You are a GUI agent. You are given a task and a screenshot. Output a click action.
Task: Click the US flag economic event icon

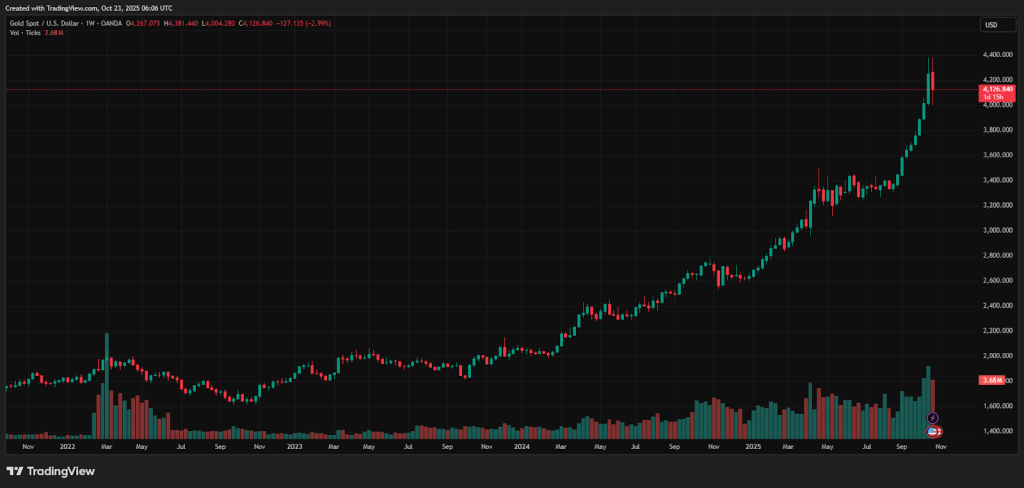(x=934, y=430)
